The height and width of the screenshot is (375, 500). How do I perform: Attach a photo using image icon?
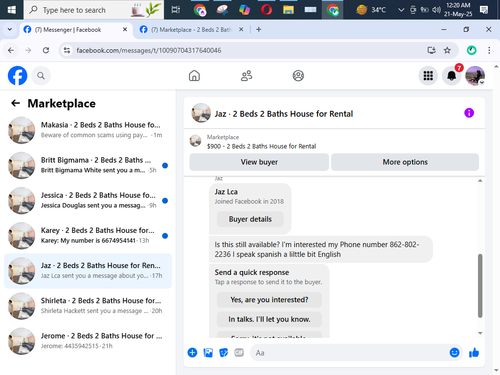coord(208,352)
